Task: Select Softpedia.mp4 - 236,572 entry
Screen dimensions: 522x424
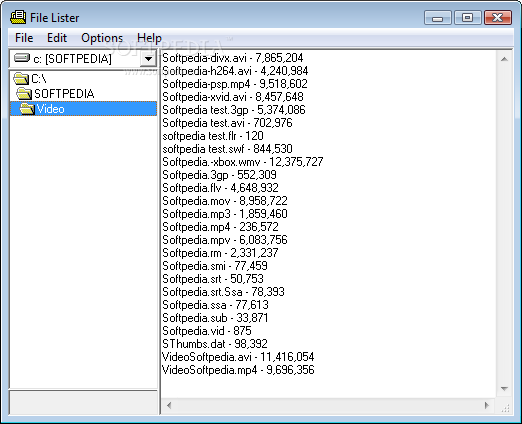Action: coord(220,227)
